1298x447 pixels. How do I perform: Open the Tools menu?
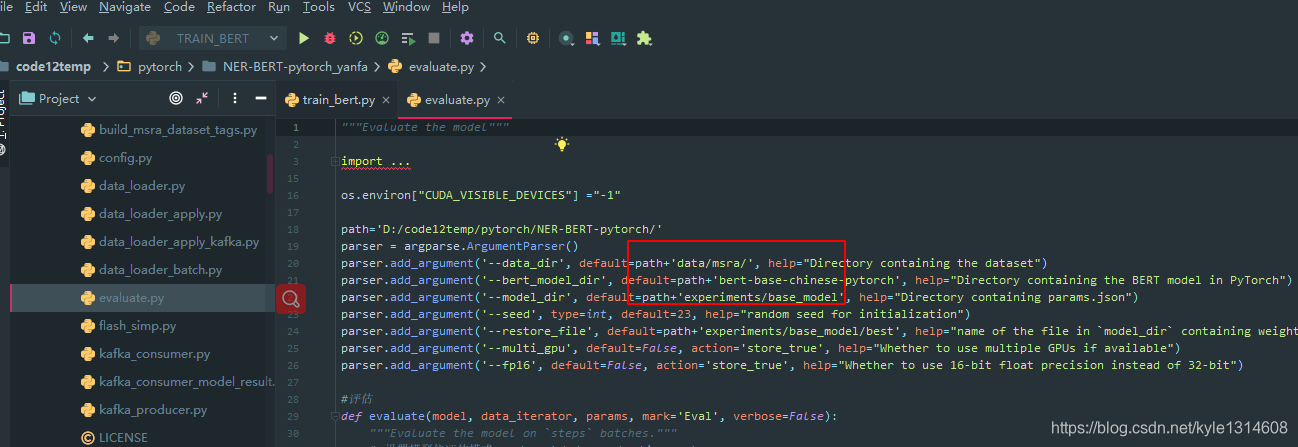point(319,7)
